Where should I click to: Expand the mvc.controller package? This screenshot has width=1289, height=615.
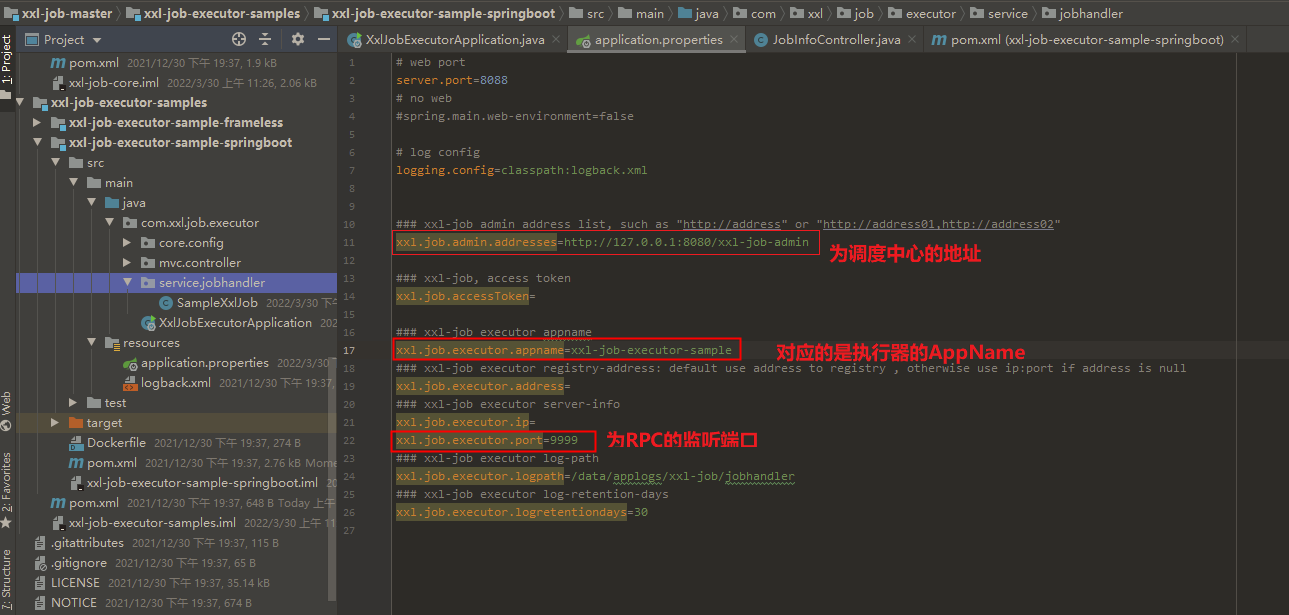[128, 263]
